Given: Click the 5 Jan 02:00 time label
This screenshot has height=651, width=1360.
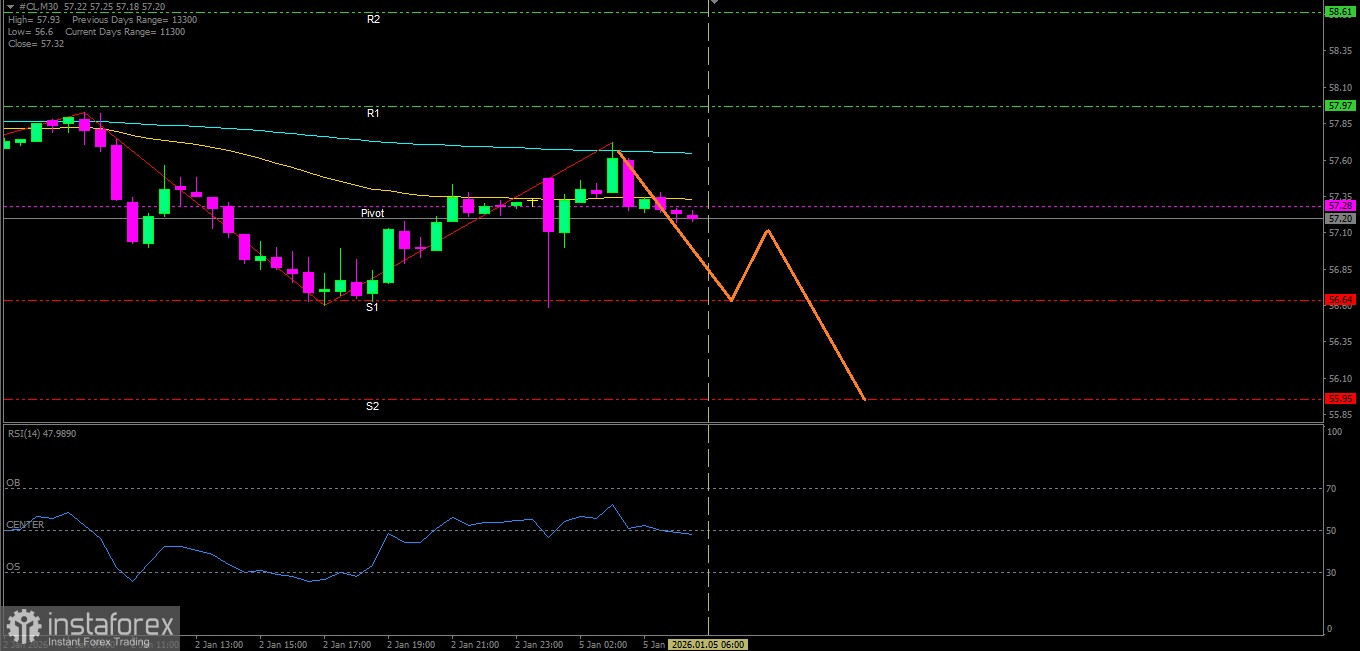Looking at the screenshot, I should pos(603,645).
